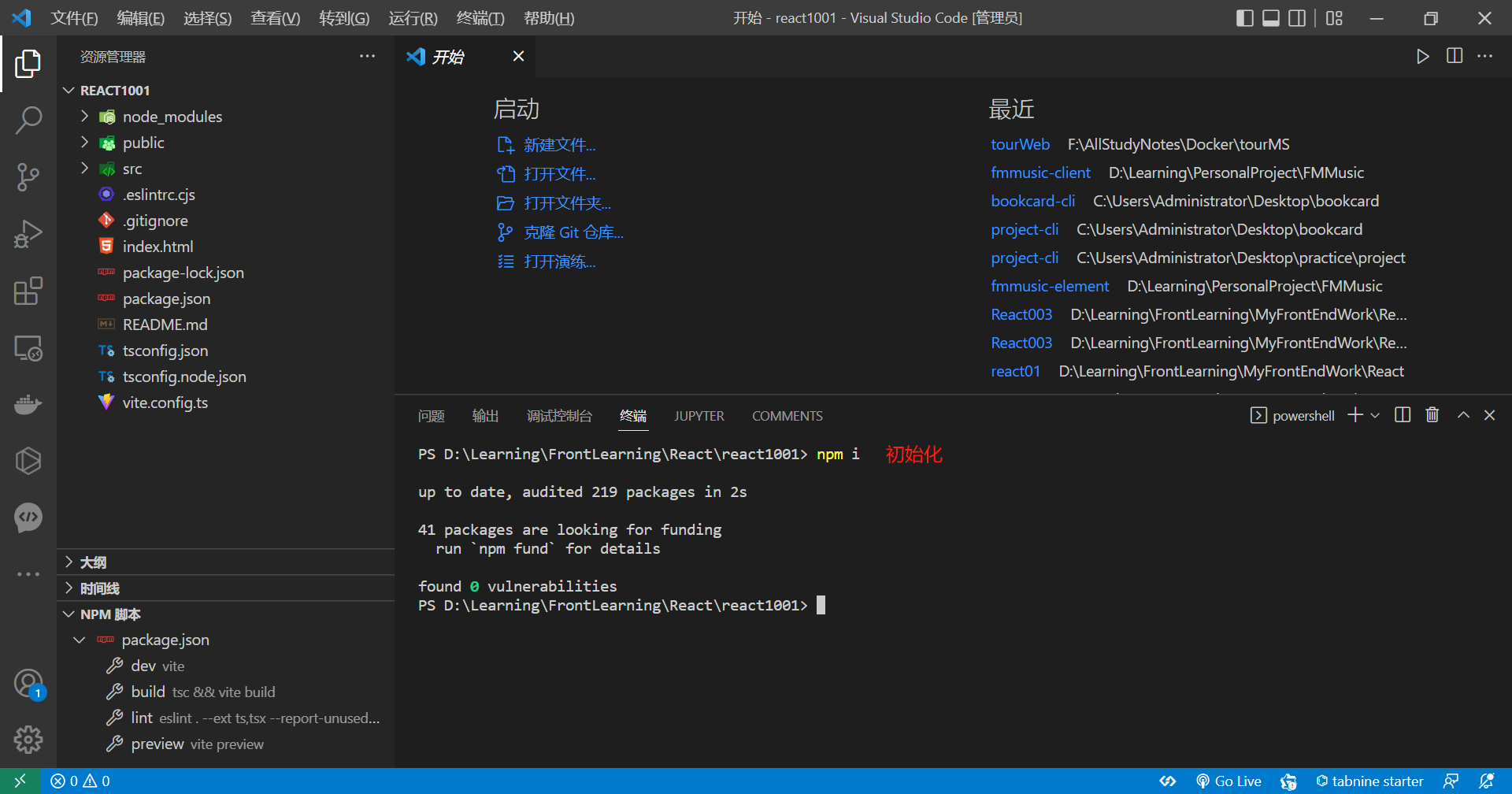This screenshot has height=794, width=1512.
Task: Open the Docker view in activity bar
Action: (x=28, y=404)
